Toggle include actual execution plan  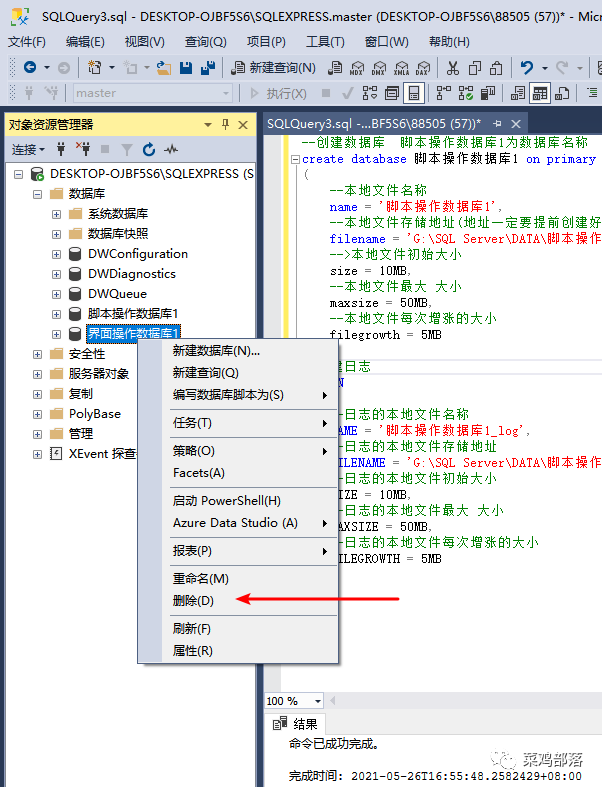click(444, 93)
